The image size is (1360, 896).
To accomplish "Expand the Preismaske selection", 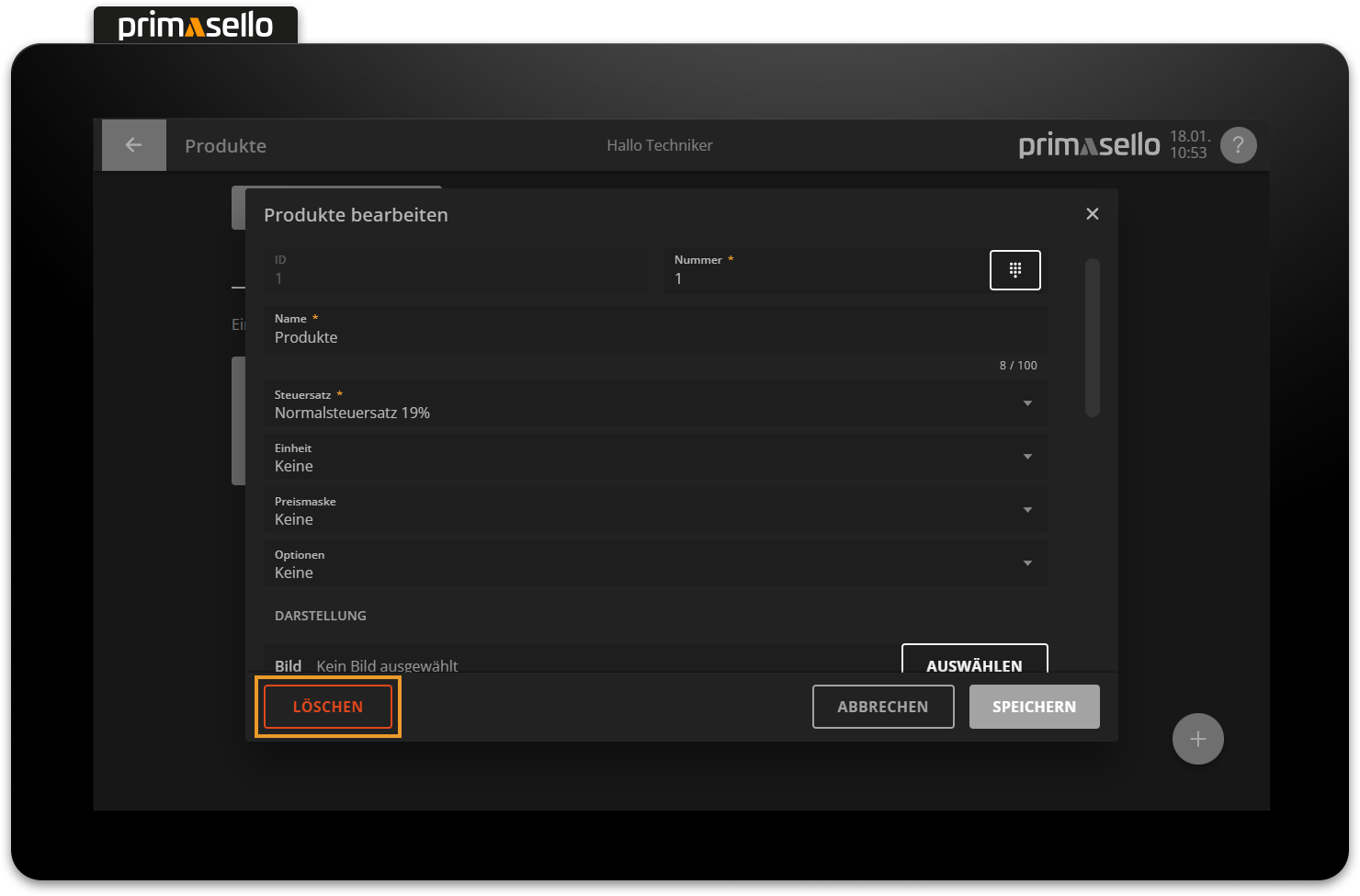I will tap(654, 511).
